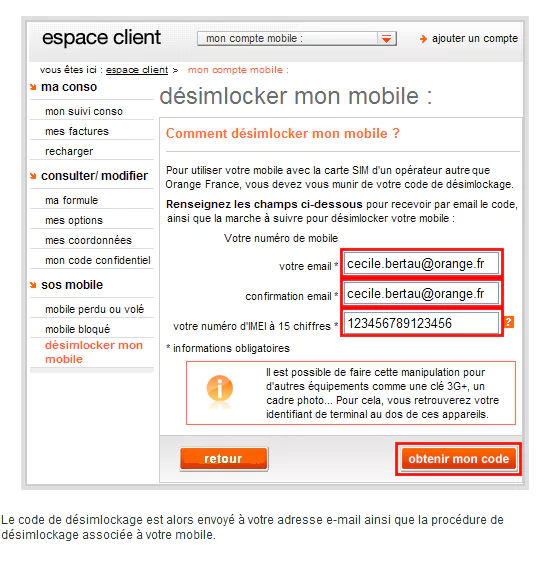Click the retour button

pos(224,459)
